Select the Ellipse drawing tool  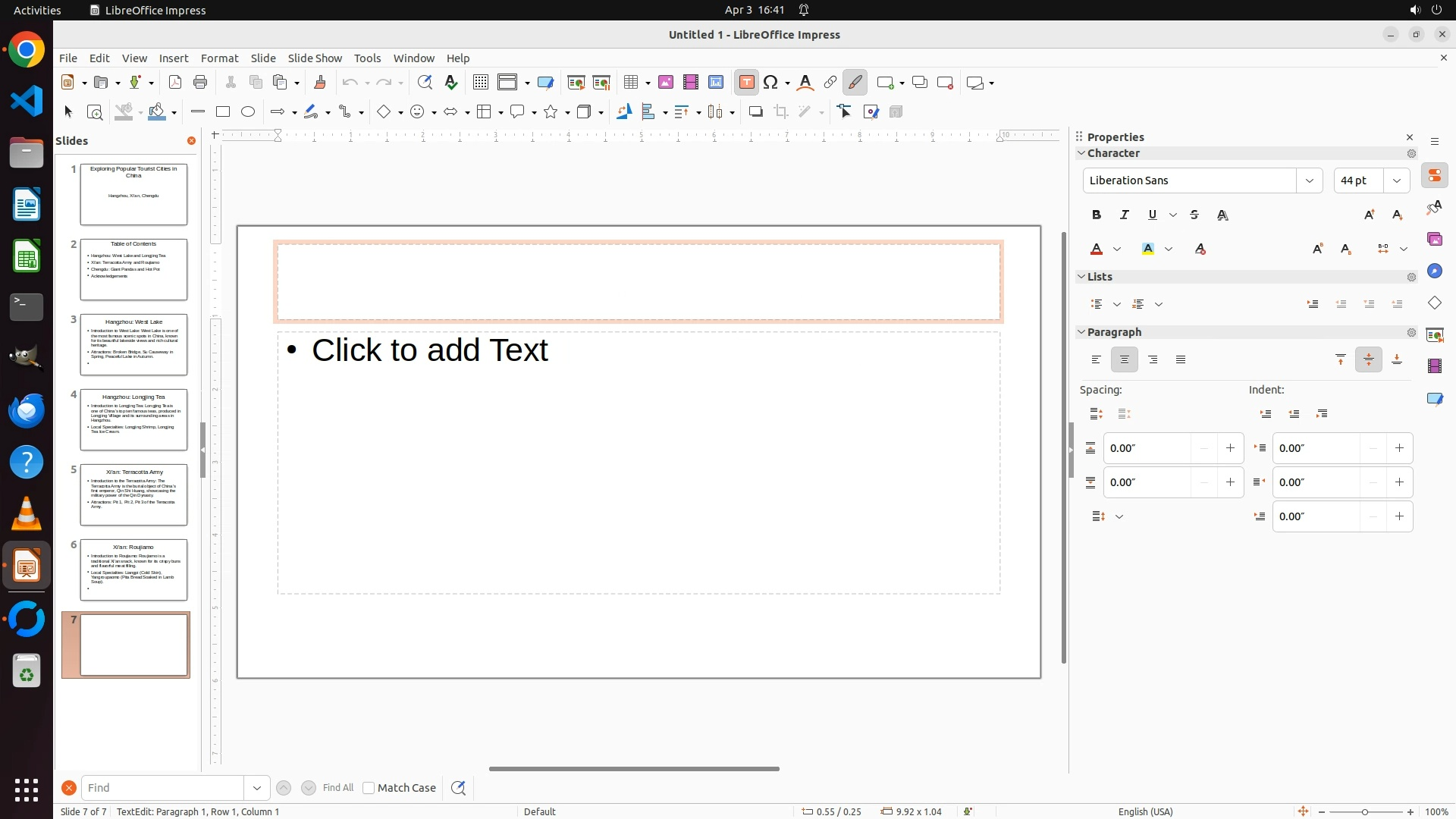(x=248, y=112)
